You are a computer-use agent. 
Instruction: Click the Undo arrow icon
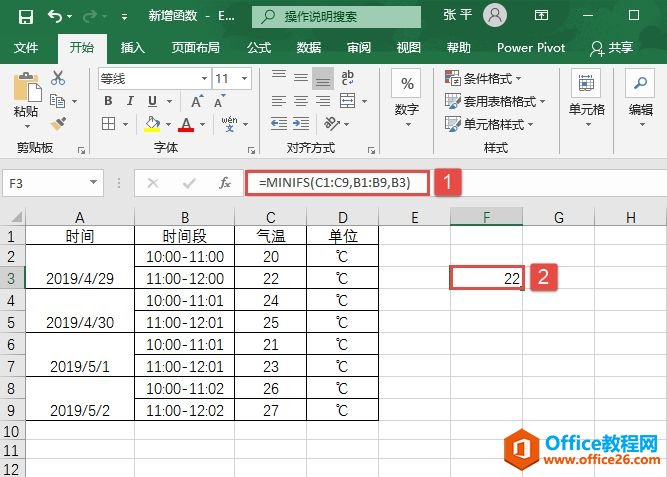[x=55, y=16]
